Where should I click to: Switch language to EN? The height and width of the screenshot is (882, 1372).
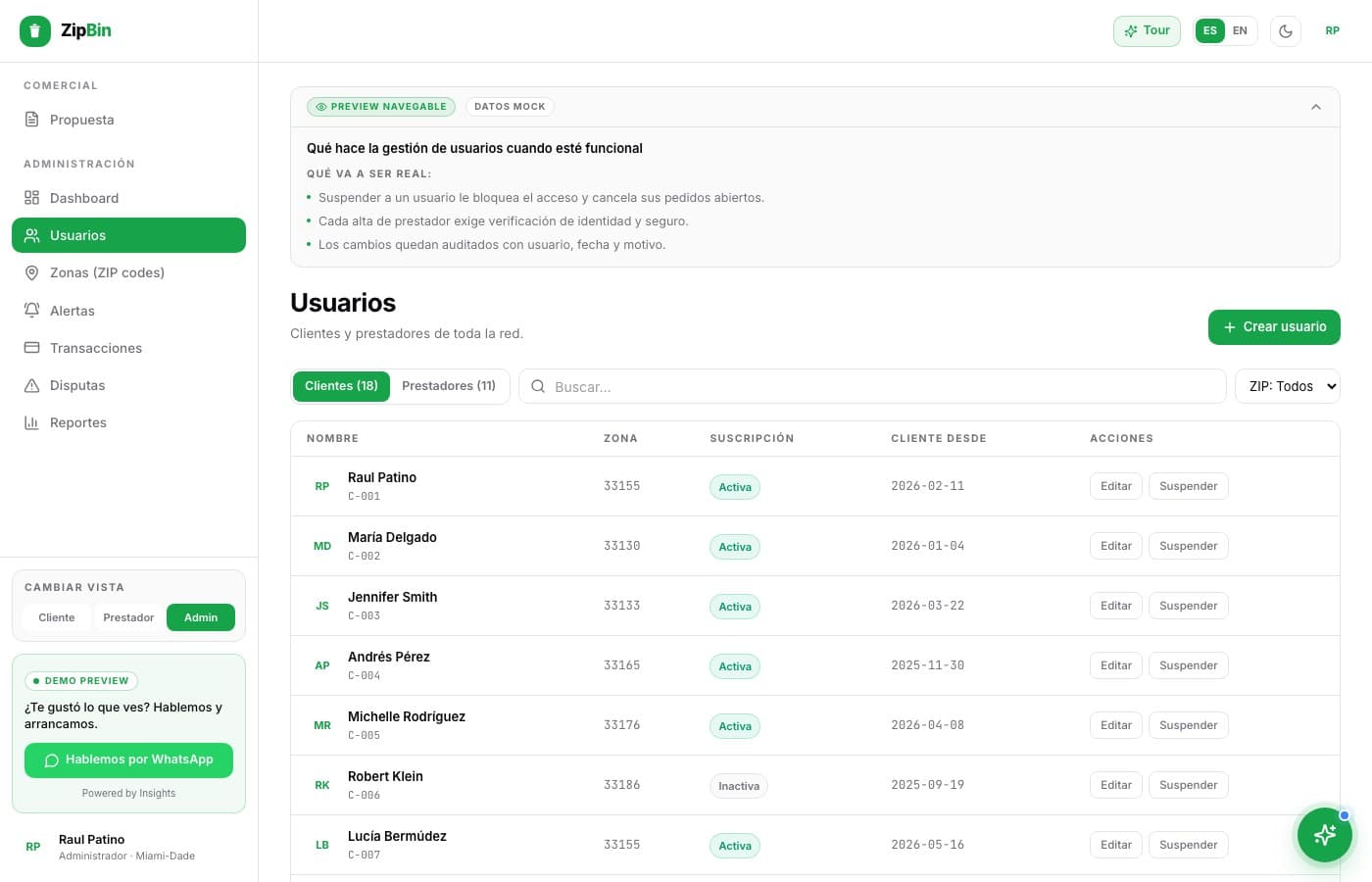(1240, 31)
